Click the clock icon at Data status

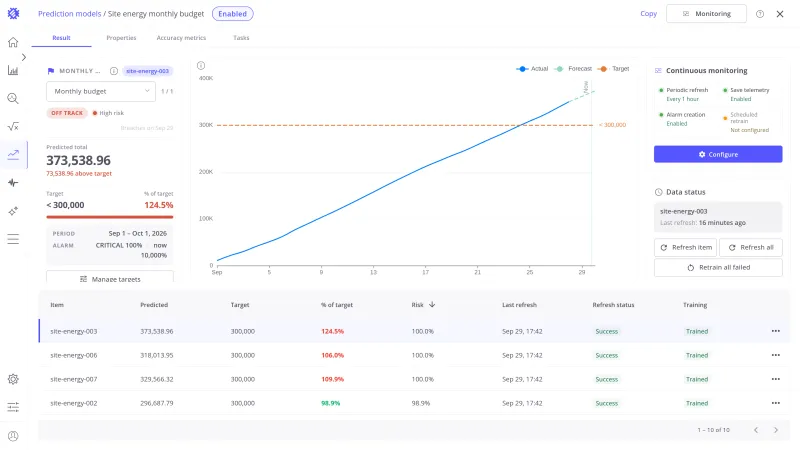click(x=659, y=192)
